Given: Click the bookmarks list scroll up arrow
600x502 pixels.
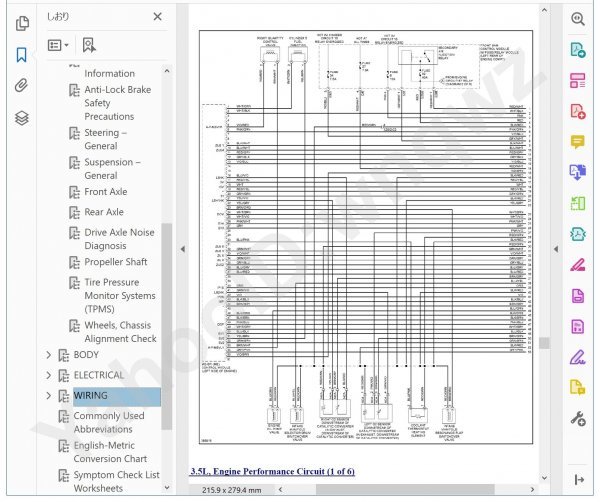Looking at the screenshot, I should pyautogui.click(x=167, y=71).
